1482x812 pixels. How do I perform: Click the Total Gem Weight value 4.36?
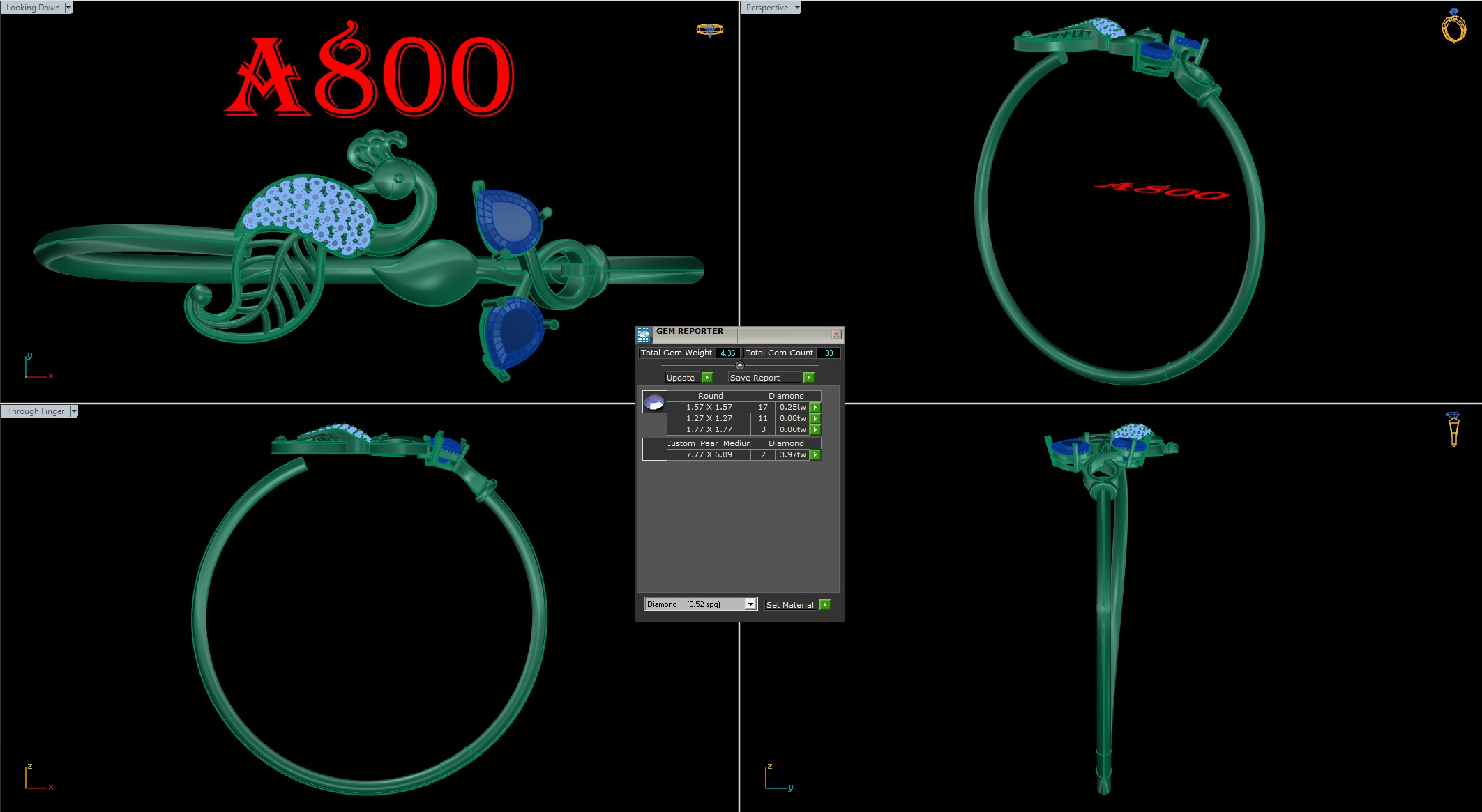[x=727, y=353]
